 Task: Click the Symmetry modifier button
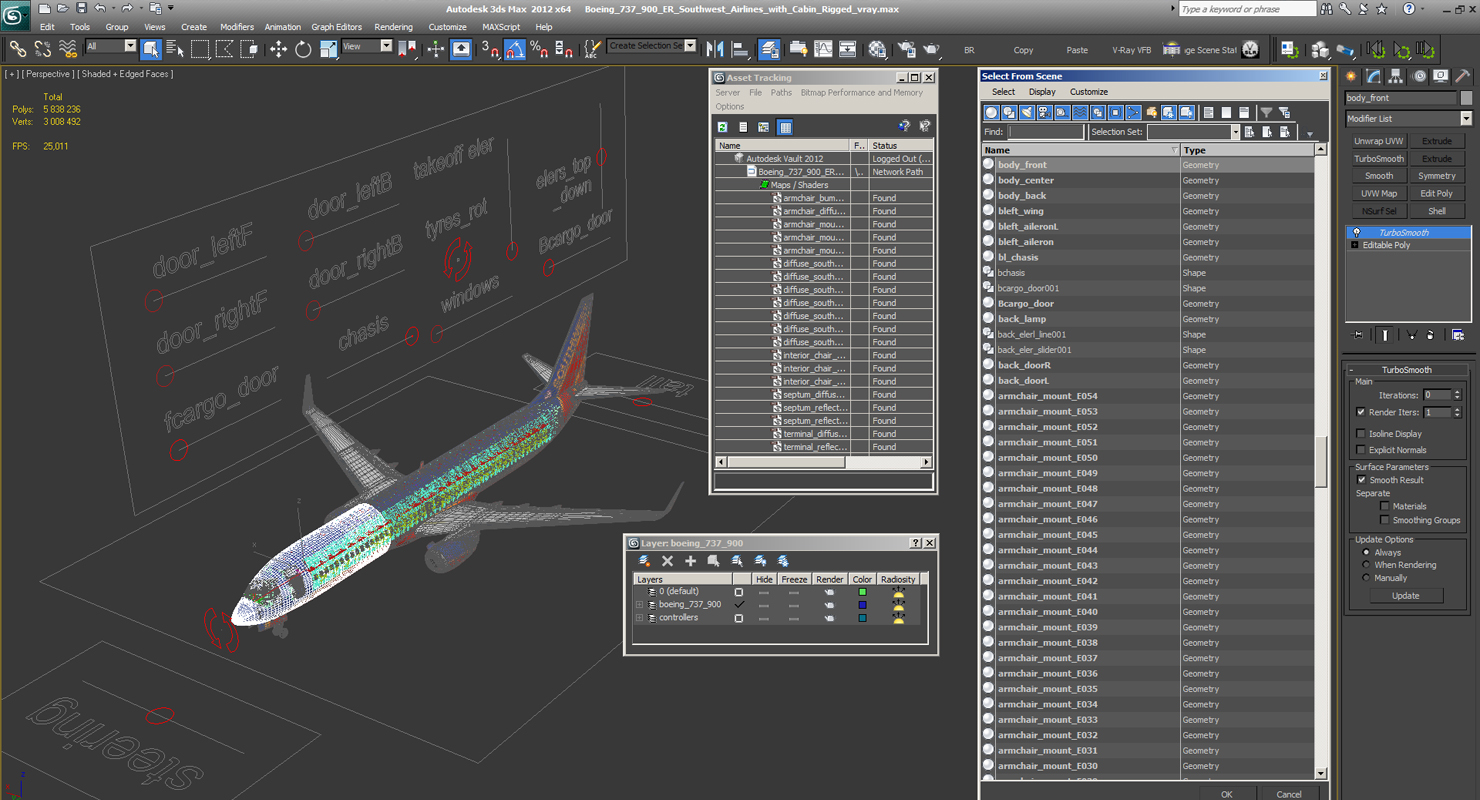pyautogui.click(x=1437, y=176)
